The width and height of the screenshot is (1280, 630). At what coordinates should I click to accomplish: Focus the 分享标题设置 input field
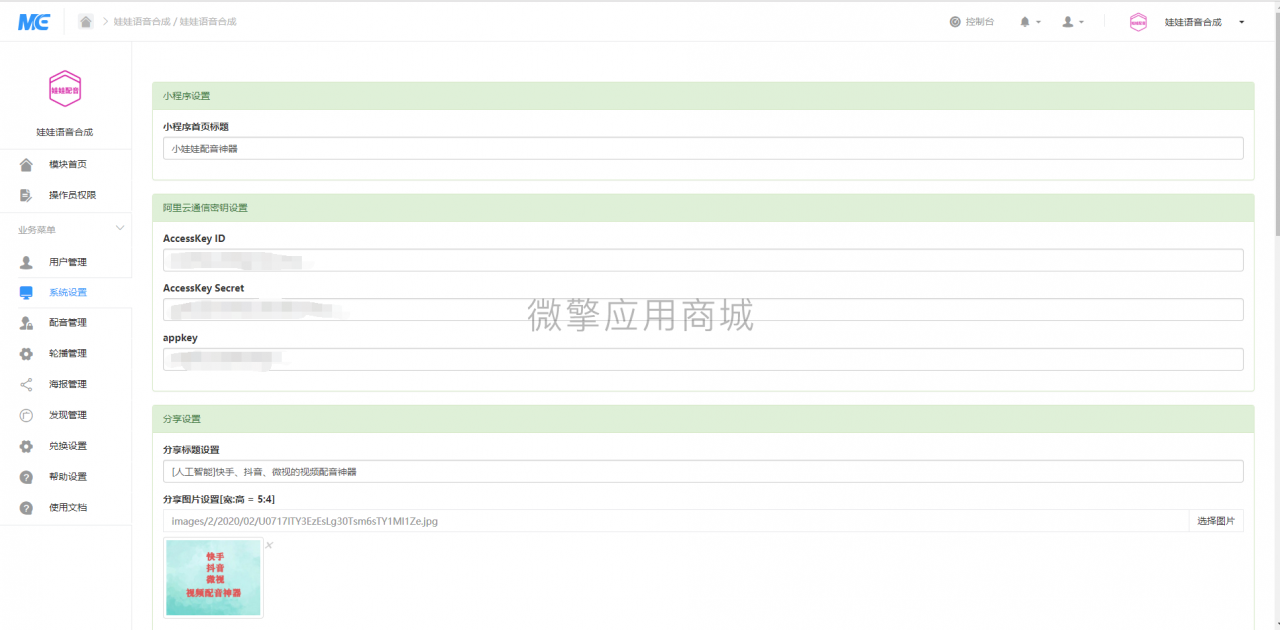point(703,471)
